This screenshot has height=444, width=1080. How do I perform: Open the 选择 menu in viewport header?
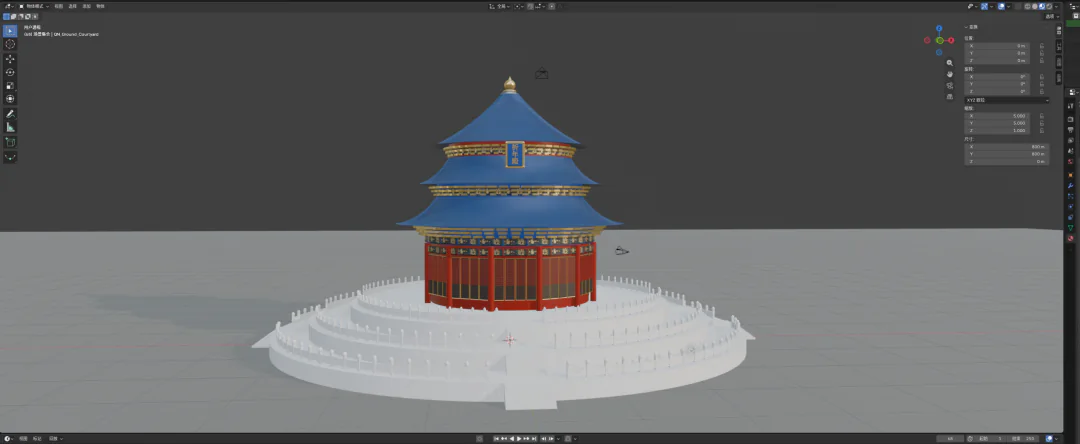(72, 6)
